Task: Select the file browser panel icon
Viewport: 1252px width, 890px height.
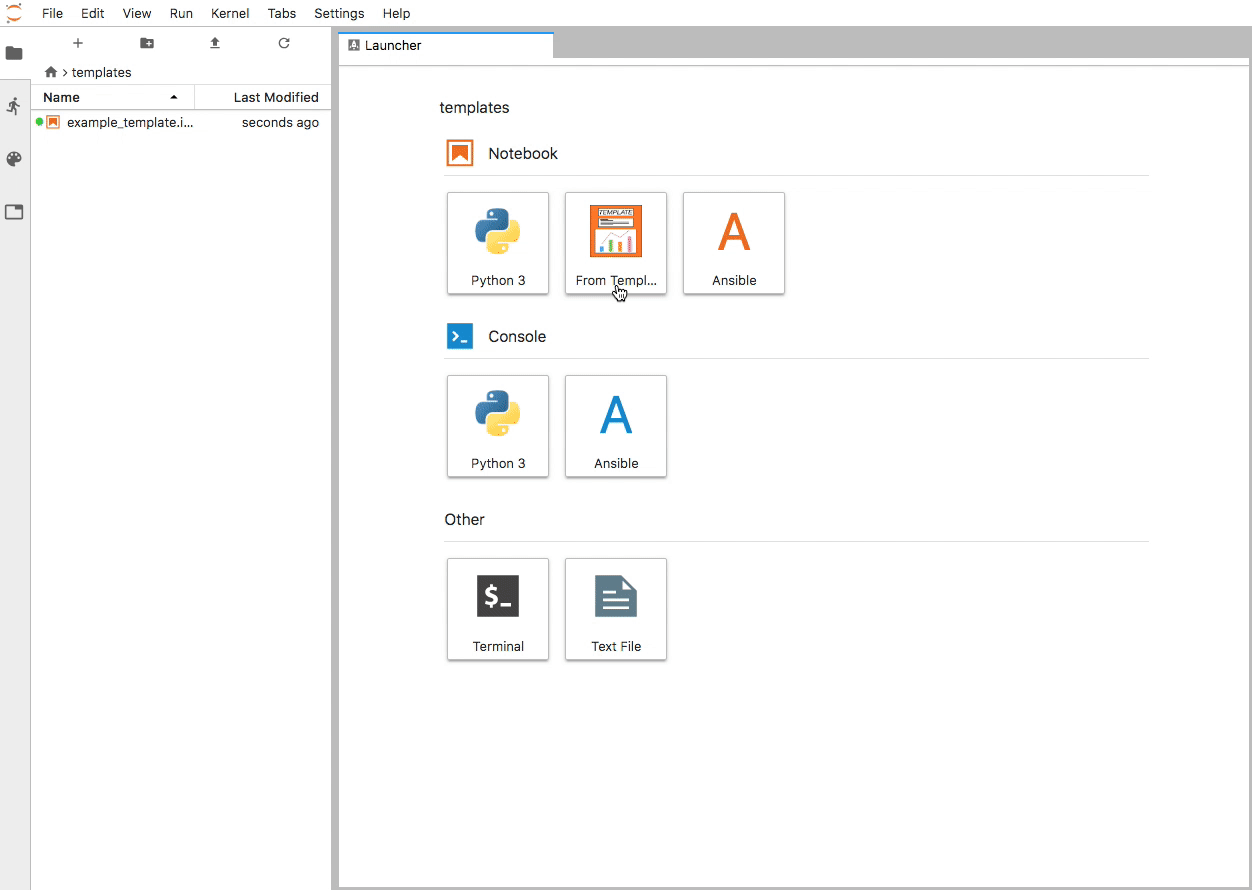Action: coord(14,52)
